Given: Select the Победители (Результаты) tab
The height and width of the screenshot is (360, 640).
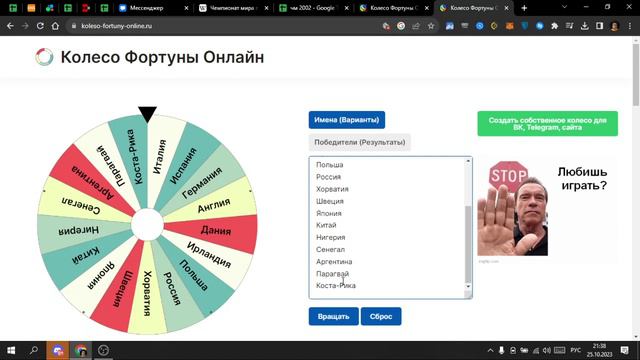Looking at the screenshot, I should pos(360,142).
